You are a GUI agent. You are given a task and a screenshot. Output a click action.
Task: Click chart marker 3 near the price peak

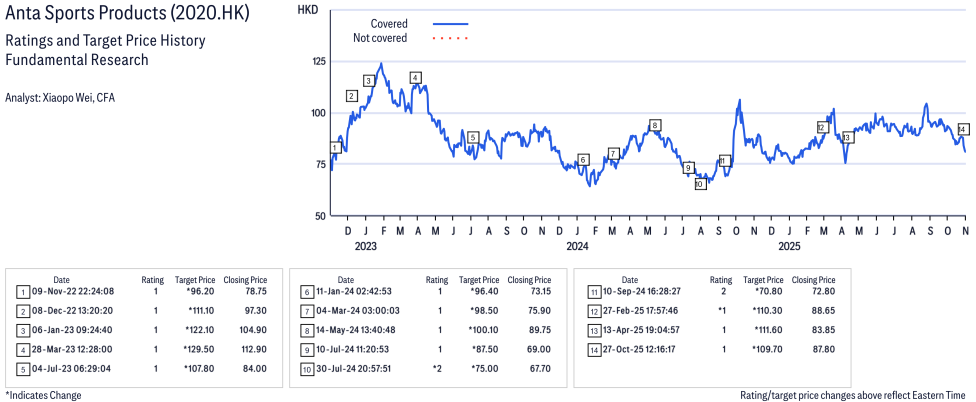(x=369, y=81)
